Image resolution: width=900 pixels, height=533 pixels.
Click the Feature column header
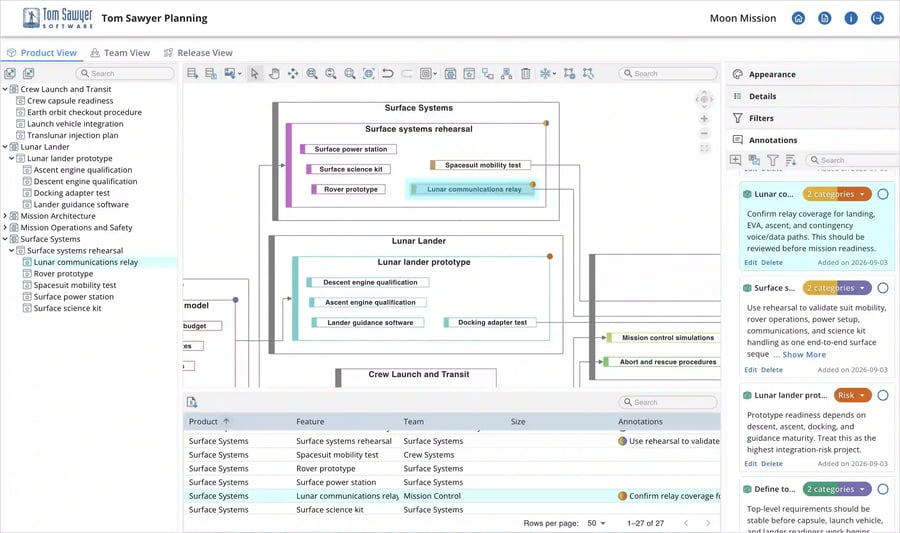(x=310, y=422)
